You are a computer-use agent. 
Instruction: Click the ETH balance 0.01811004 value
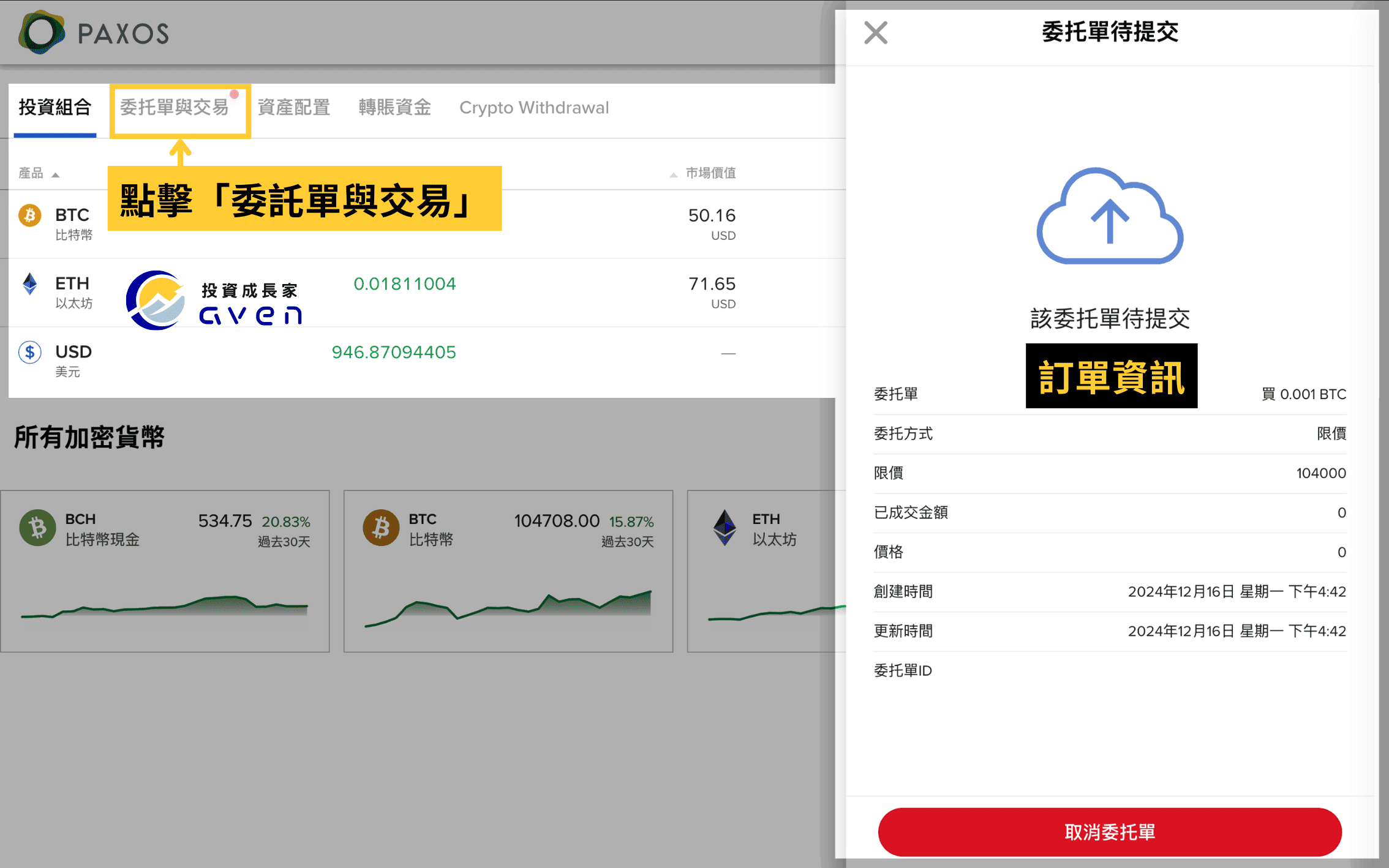405,283
